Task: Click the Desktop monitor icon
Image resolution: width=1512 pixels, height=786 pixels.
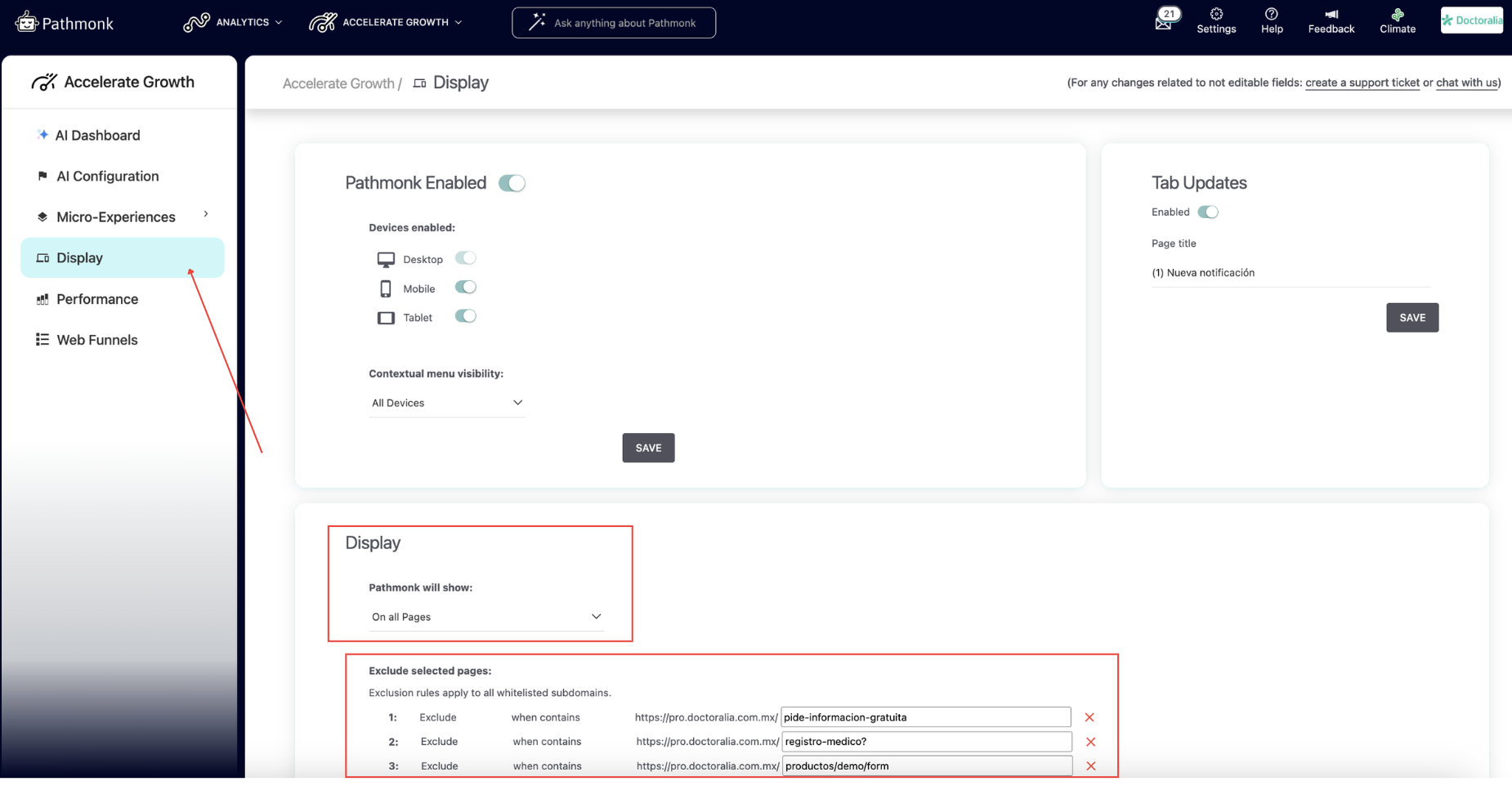Action: point(386,260)
